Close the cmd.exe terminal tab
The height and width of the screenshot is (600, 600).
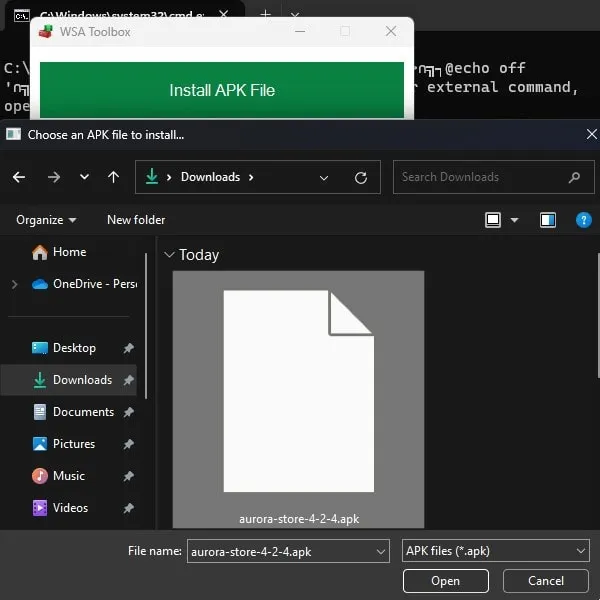pos(223,15)
